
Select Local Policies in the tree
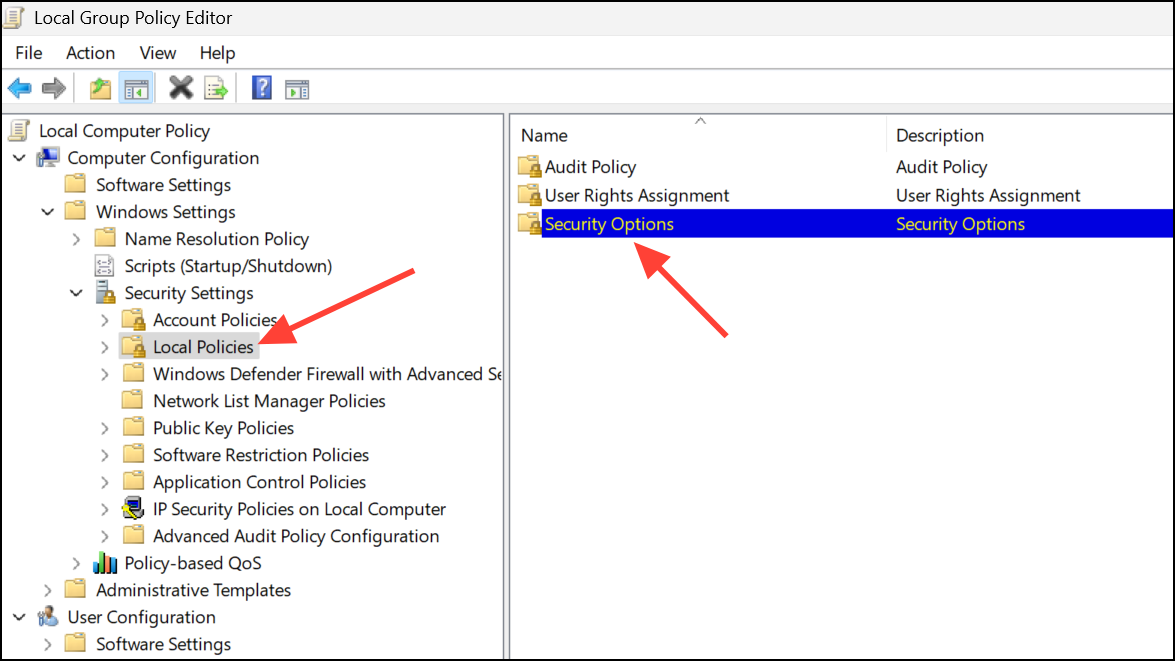203,347
